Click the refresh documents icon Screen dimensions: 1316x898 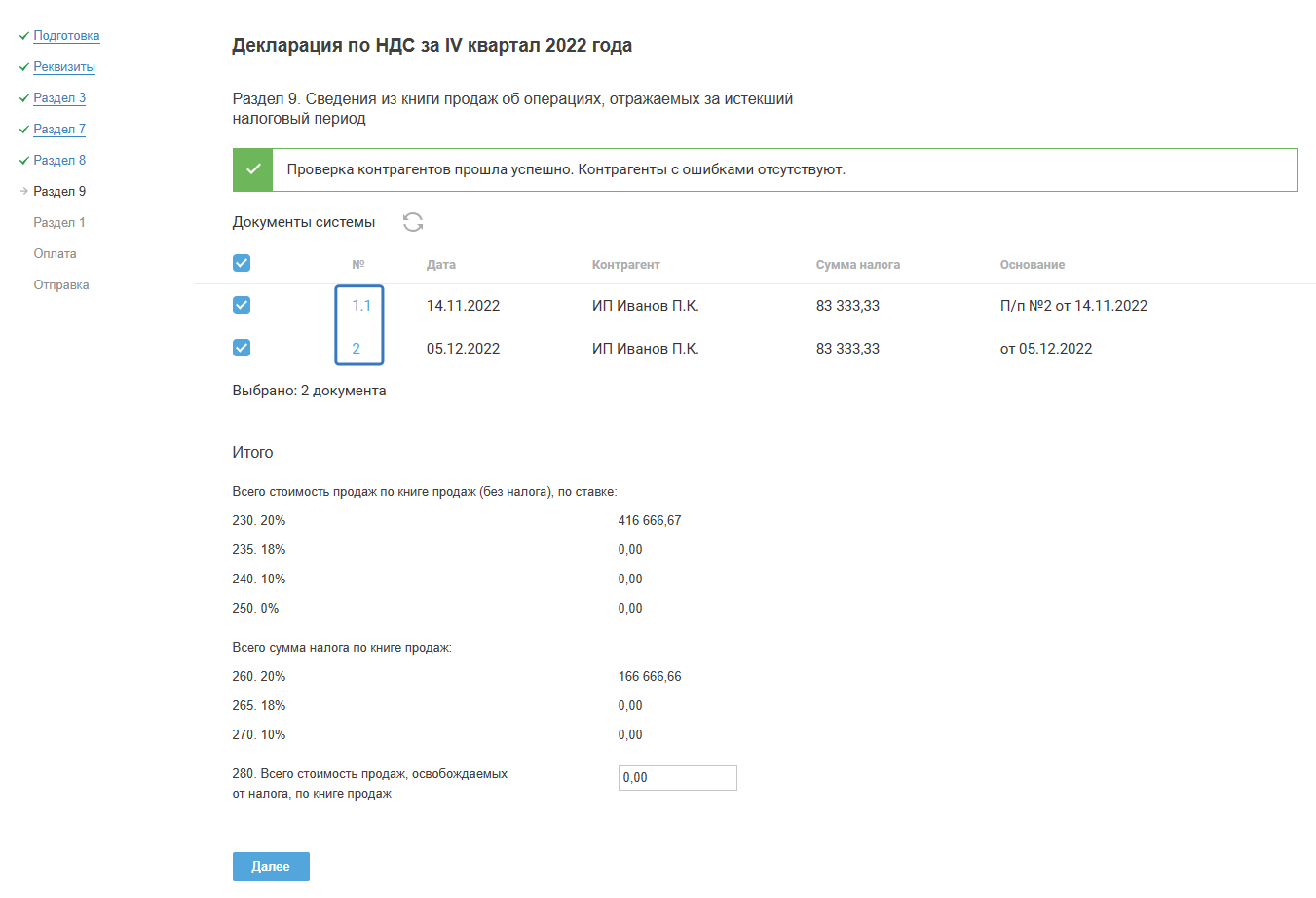[413, 222]
